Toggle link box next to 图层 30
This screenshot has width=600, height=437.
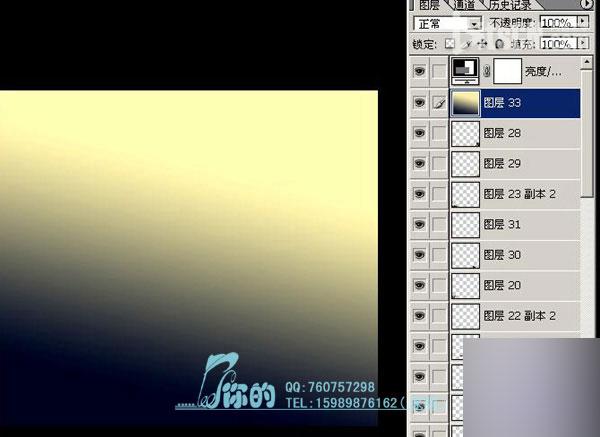[439, 255]
